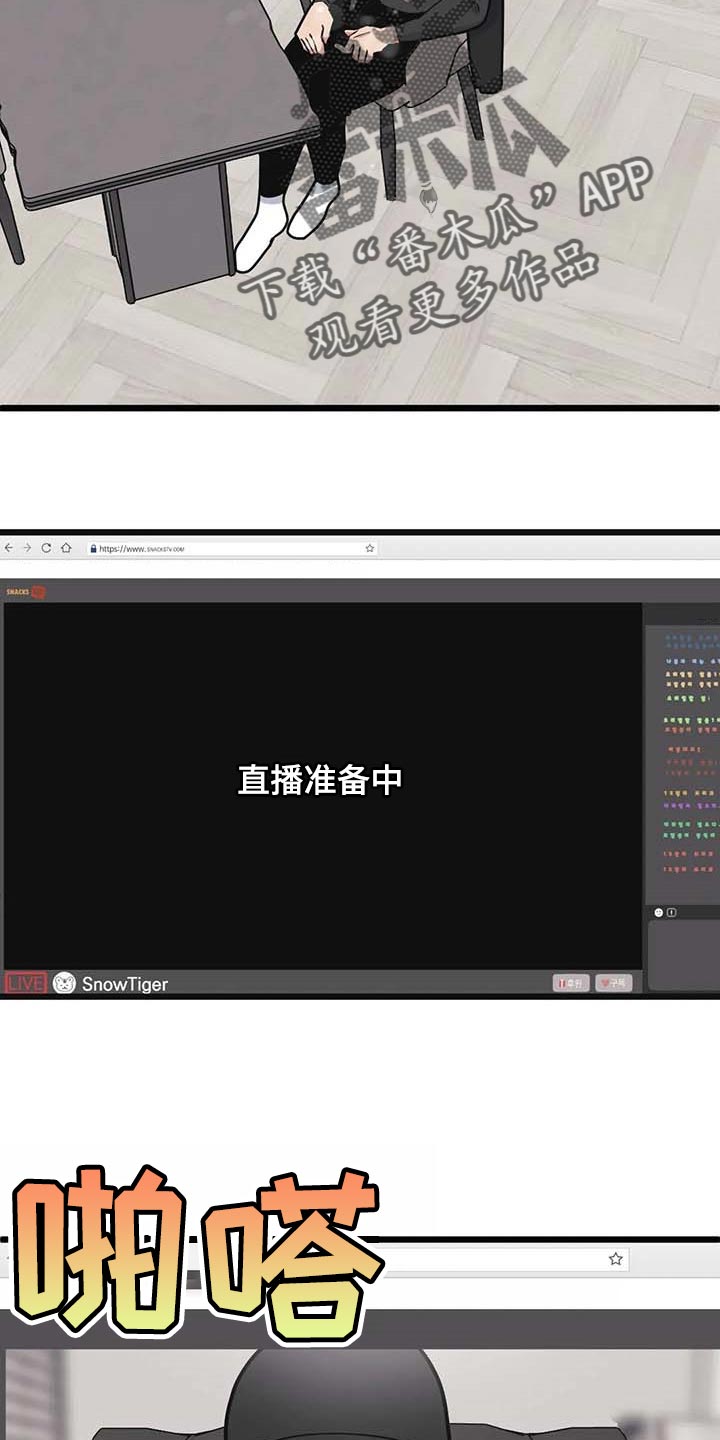
Task: Click the small icon beside chat emoji
Action: [x=671, y=912]
